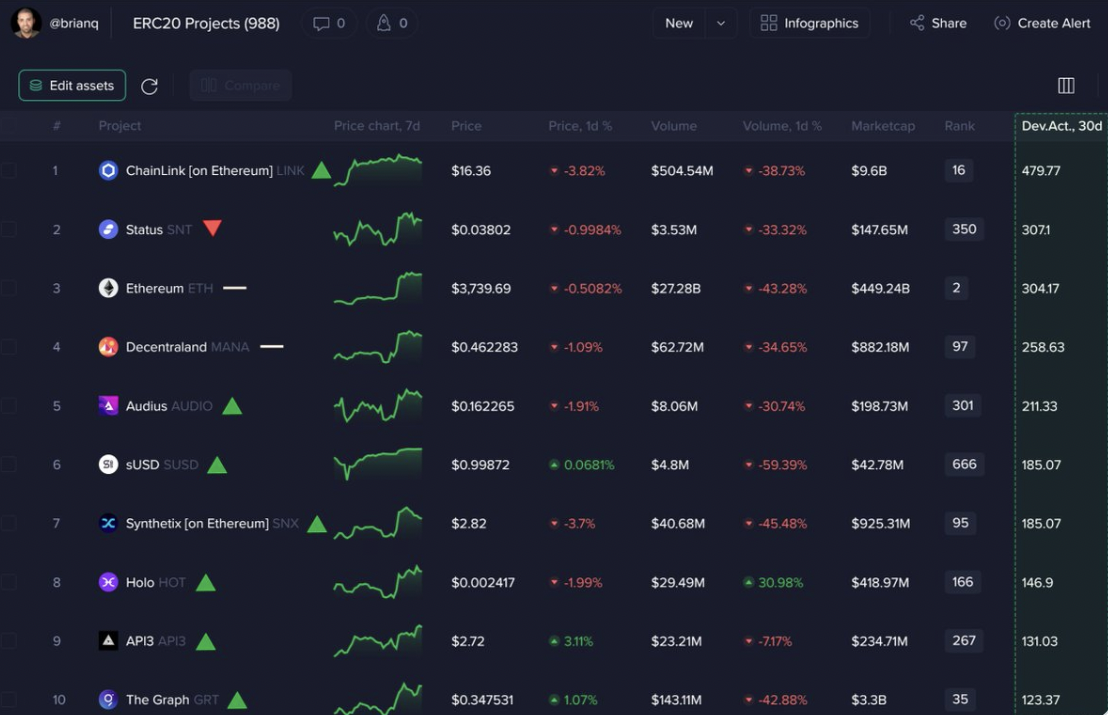The width and height of the screenshot is (1108, 715).
Task: Click The Graph GRT logo icon
Action: tap(108, 699)
